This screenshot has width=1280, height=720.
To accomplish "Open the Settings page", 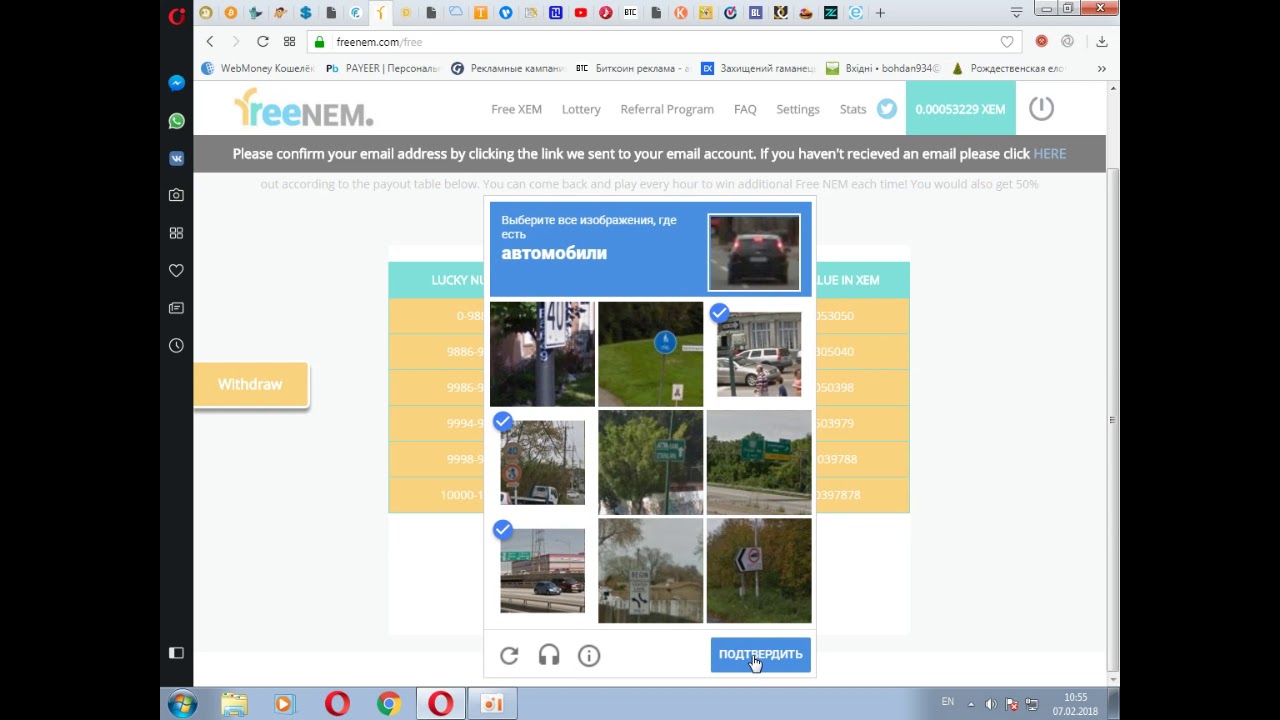I will (x=798, y=109).
